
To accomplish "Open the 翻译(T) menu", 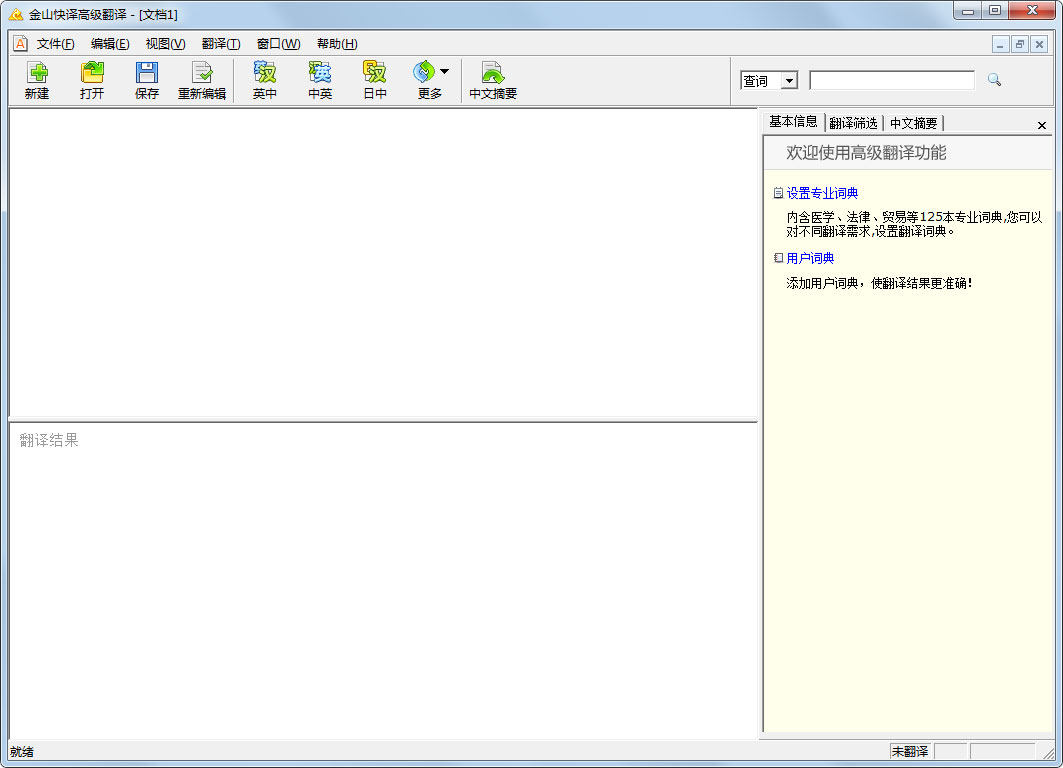I will tap(221, 44).
